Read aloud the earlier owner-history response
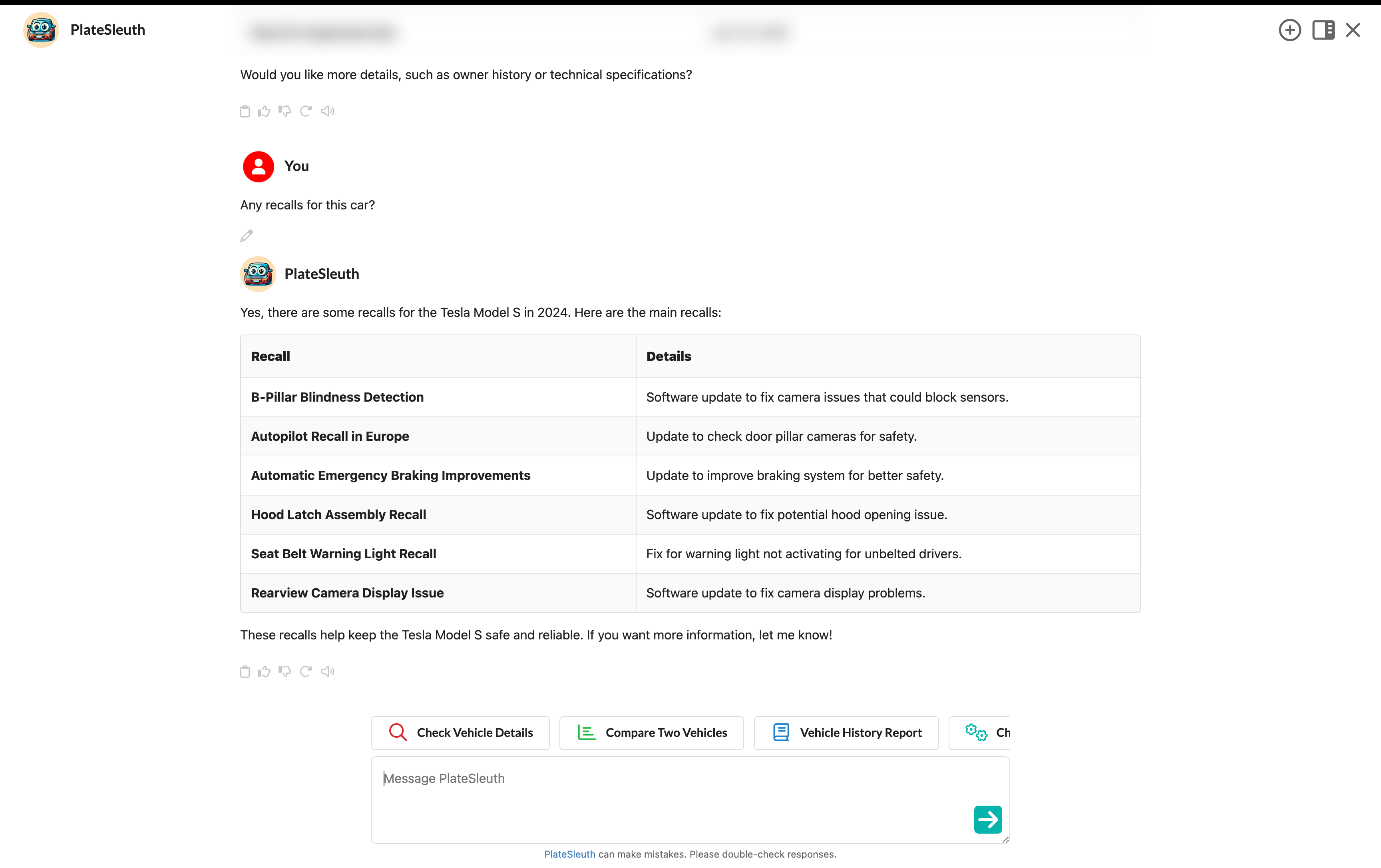 click(328, 111)
